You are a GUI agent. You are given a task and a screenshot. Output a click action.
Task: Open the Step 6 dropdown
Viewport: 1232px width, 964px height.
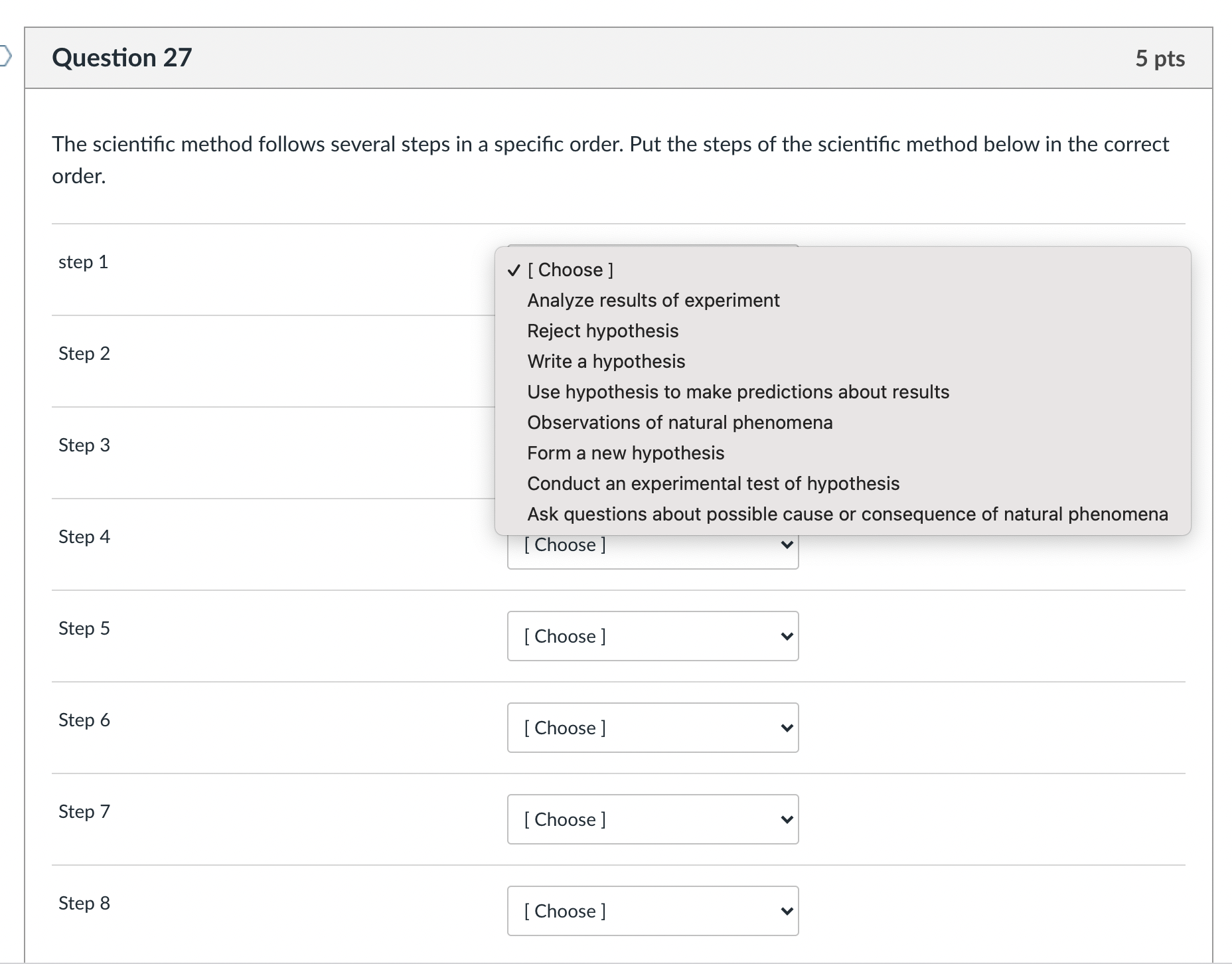(x=653, y=727)
